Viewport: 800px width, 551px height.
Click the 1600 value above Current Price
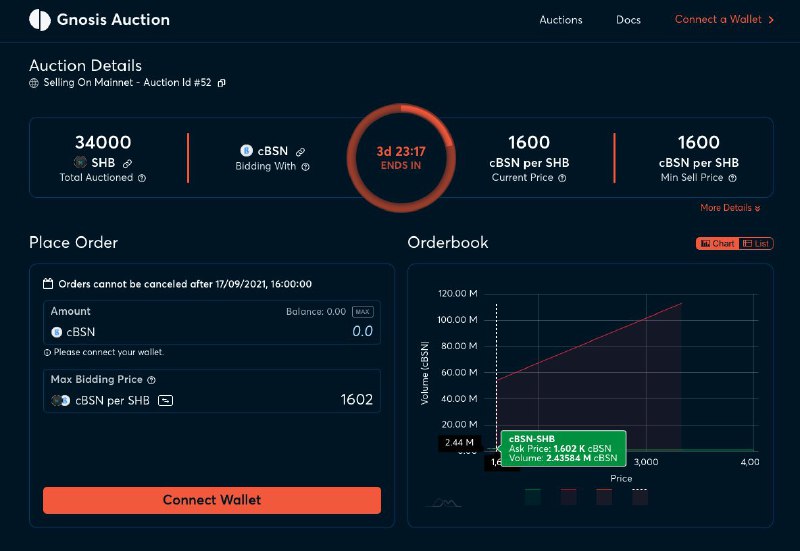pos(529,142)
